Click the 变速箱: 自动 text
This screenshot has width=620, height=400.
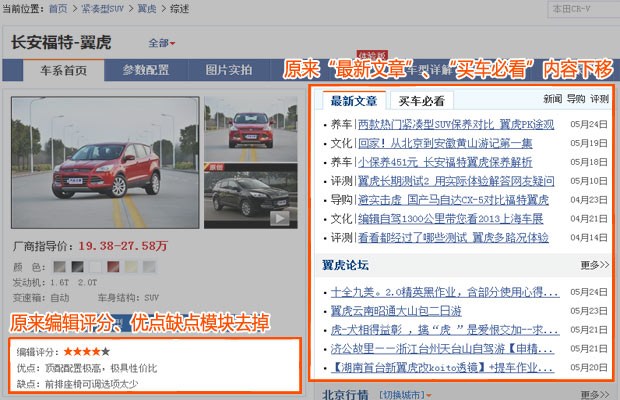[41, 298]
